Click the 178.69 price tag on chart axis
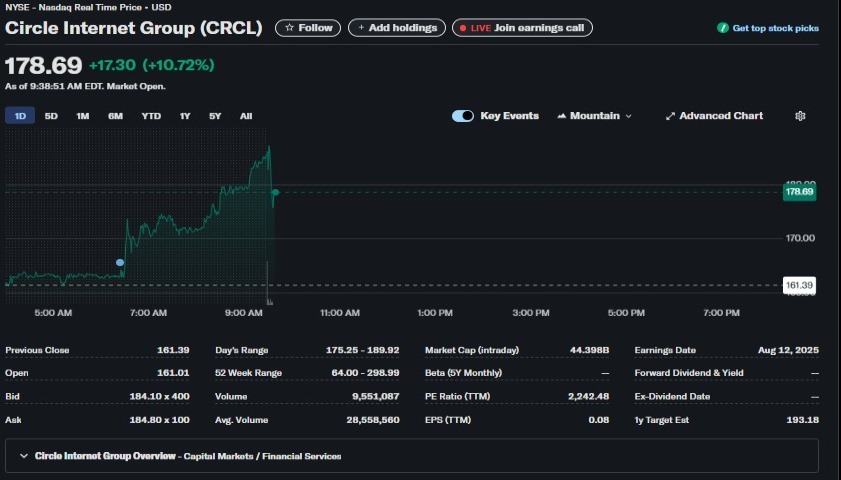This screenshot has width=841, height=480. (x=799, y=192)
